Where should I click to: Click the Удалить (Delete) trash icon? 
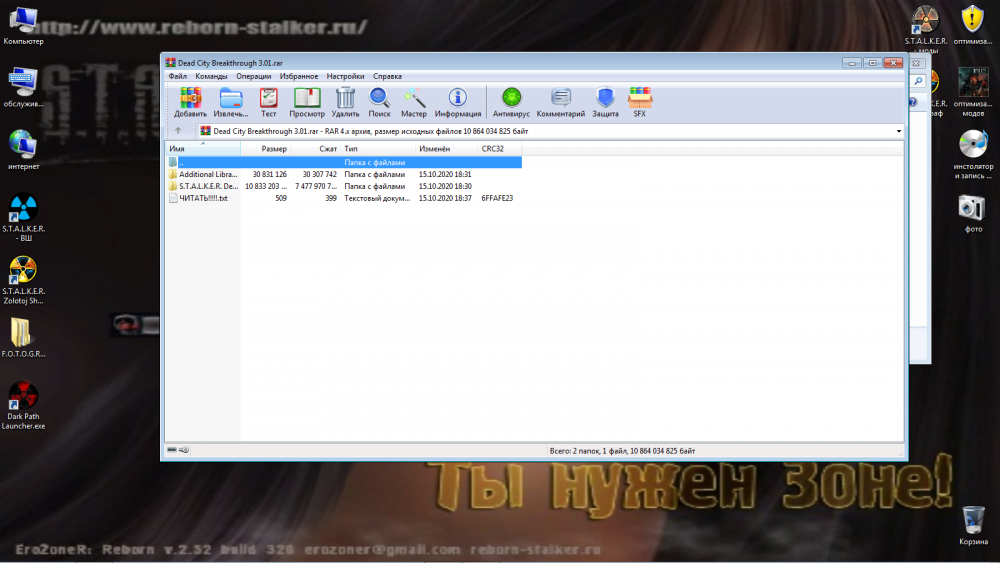click(x=345, y=102)
